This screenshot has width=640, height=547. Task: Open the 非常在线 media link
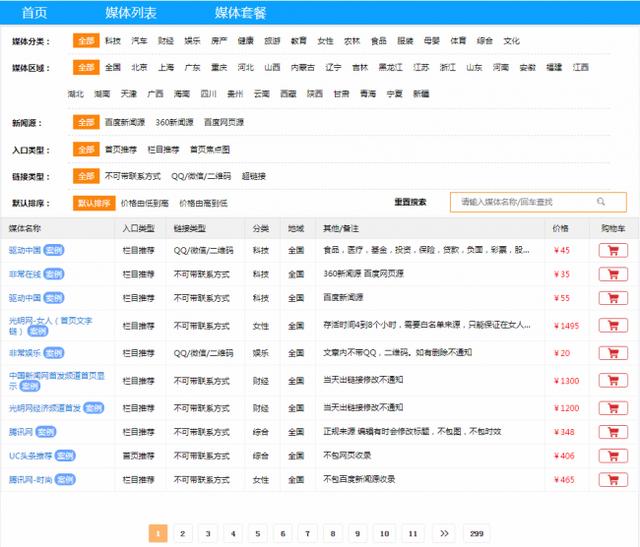tap(24, 275)
